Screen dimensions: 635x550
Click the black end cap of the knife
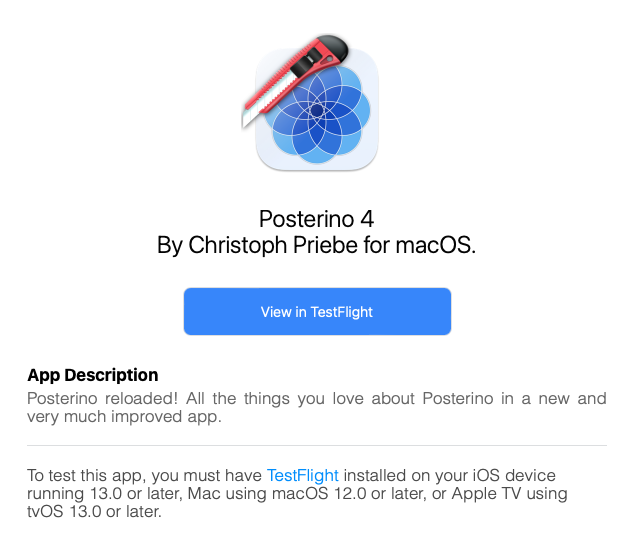333,47
